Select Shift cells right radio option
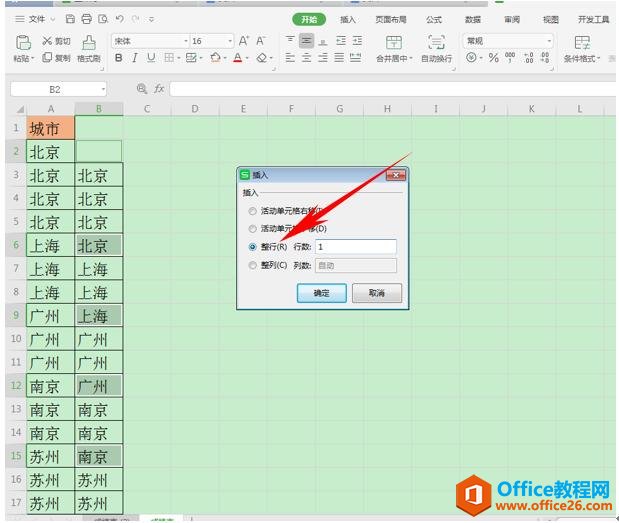 point(252,211)
